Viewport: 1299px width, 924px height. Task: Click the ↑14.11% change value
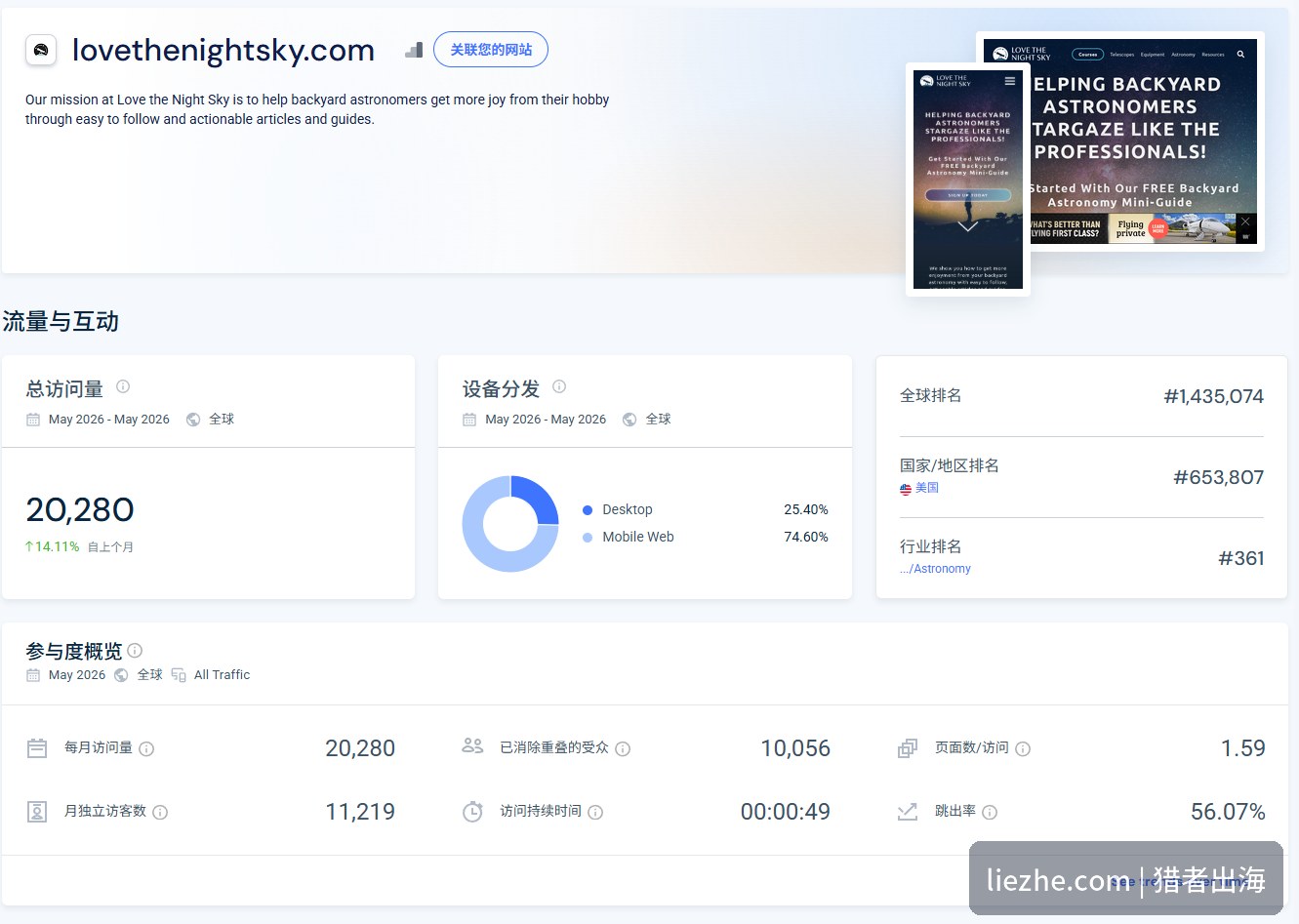click(53, 547)
